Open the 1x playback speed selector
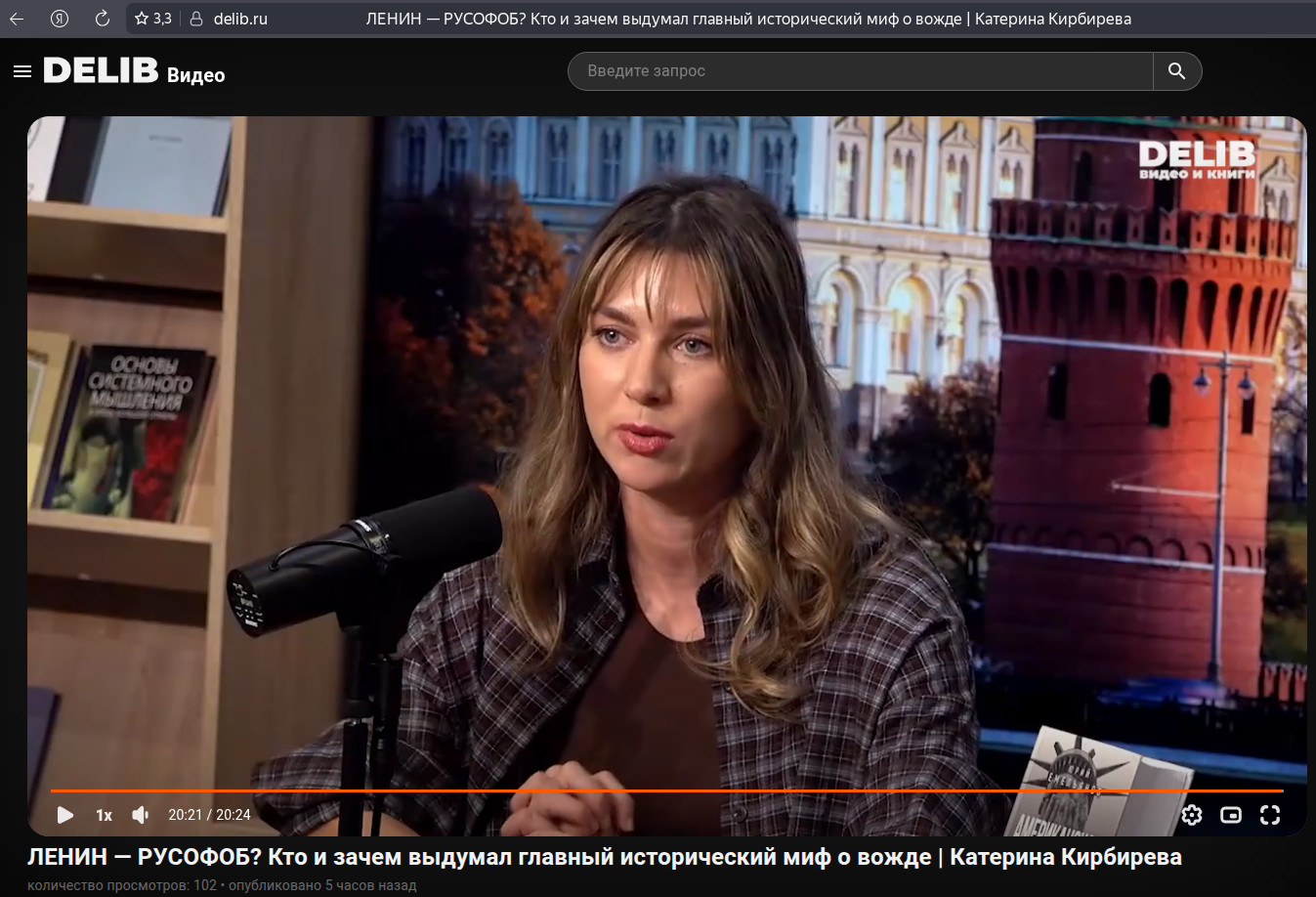Screen dimensions: 1316x897 coord(104,815)
